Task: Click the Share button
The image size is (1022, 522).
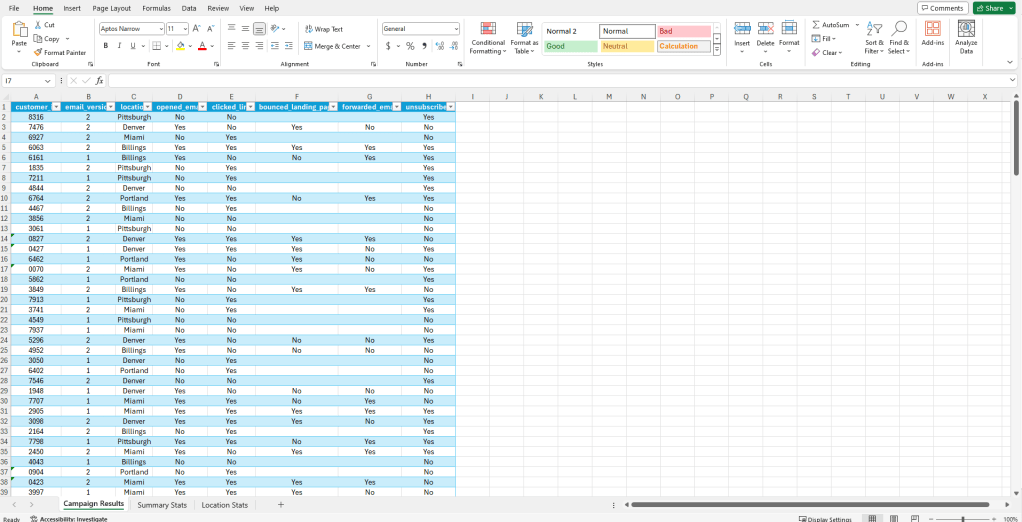Action: pos(993,8)
